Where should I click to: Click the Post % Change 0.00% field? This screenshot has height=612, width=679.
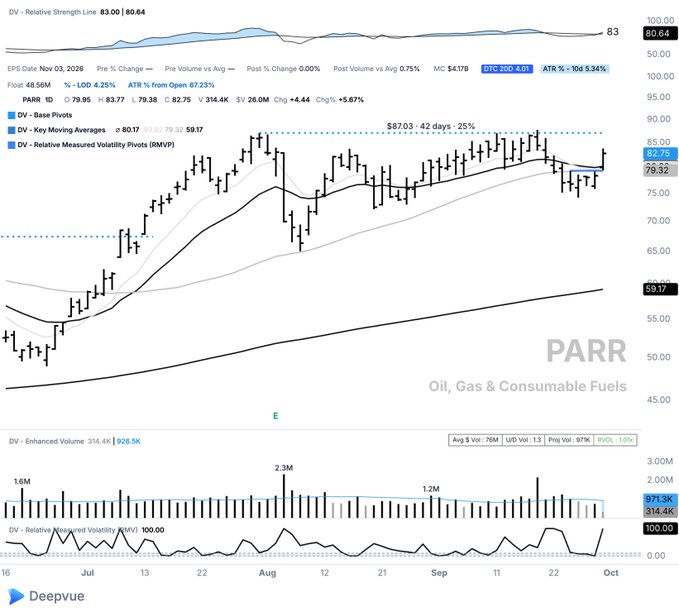(283, 69)
